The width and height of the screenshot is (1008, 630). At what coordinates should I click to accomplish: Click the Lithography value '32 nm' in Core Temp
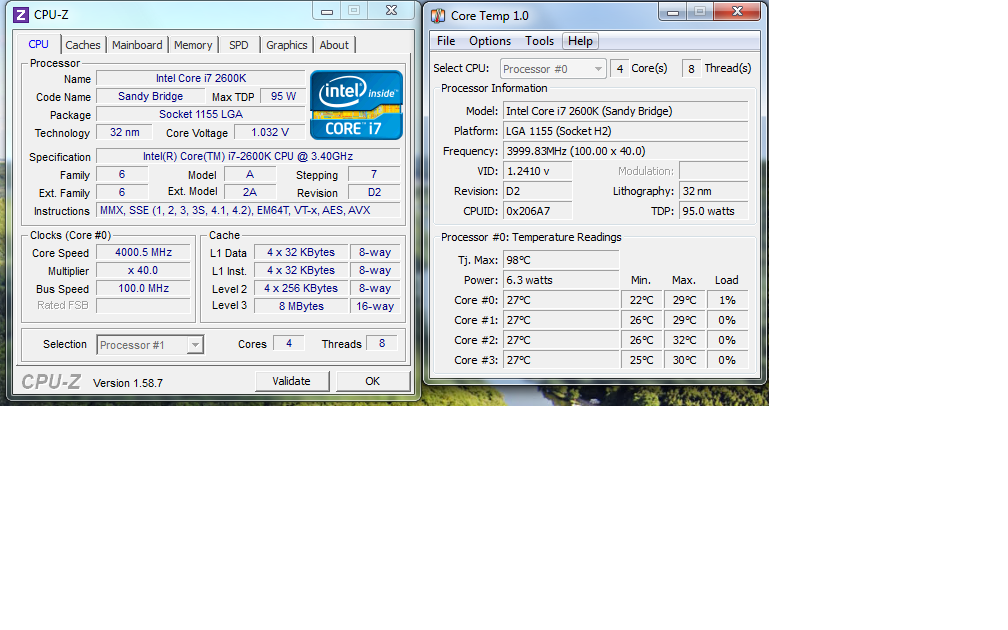714,191
